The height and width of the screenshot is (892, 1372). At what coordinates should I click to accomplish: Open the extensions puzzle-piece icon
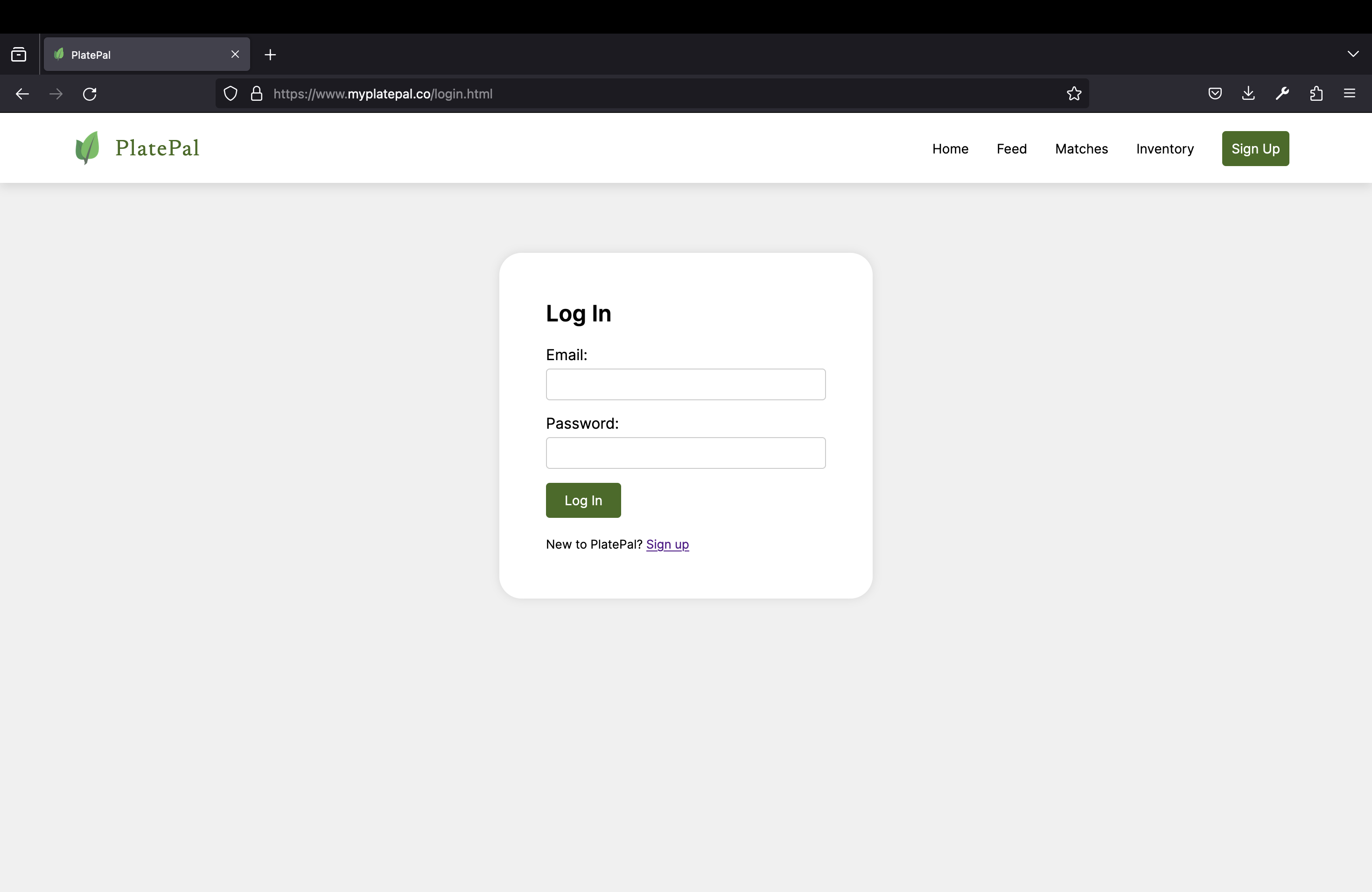pyautogui.click(x=1316, y=93)
